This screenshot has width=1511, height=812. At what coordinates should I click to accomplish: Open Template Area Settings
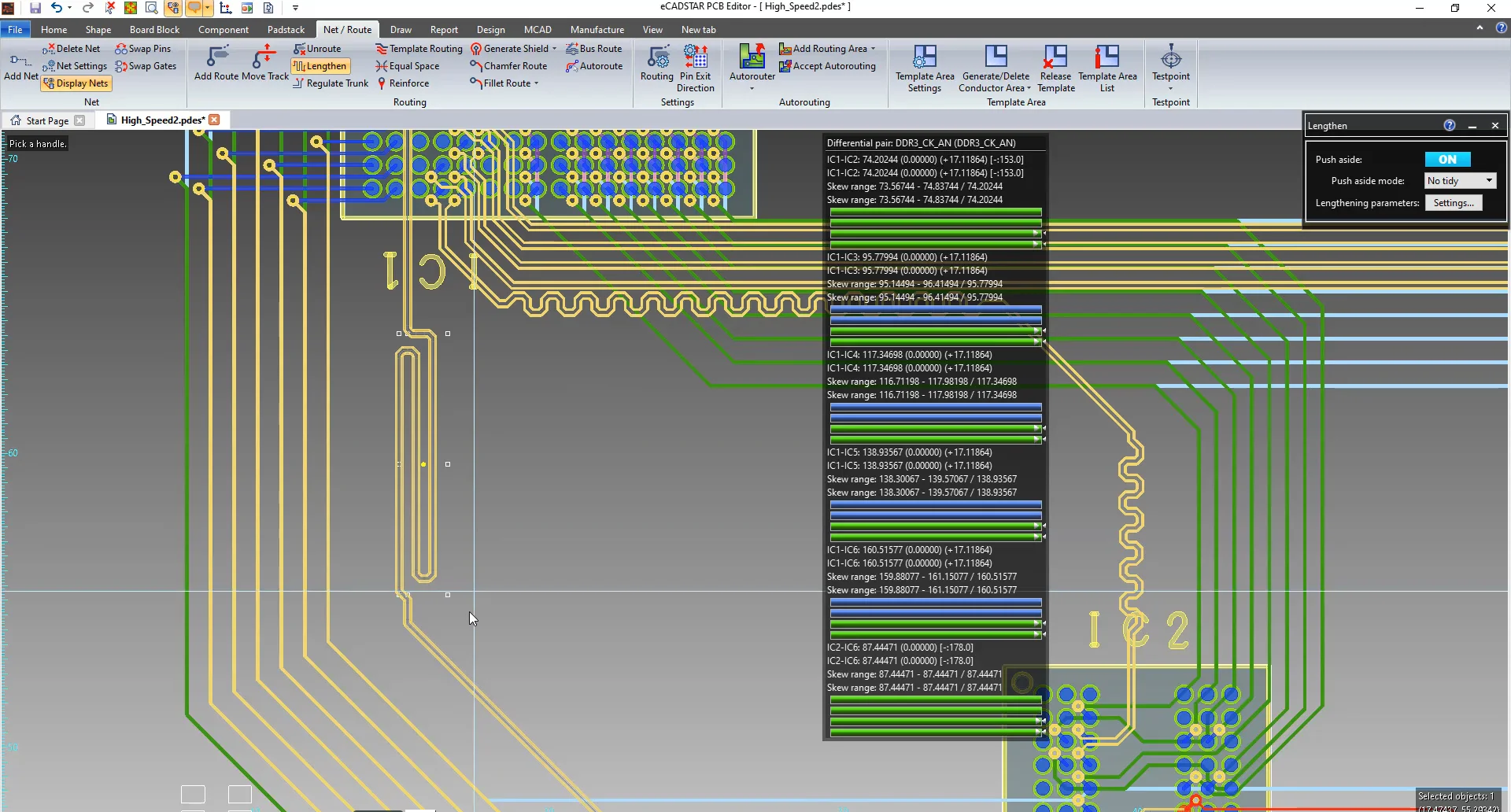tap(925, 68)
